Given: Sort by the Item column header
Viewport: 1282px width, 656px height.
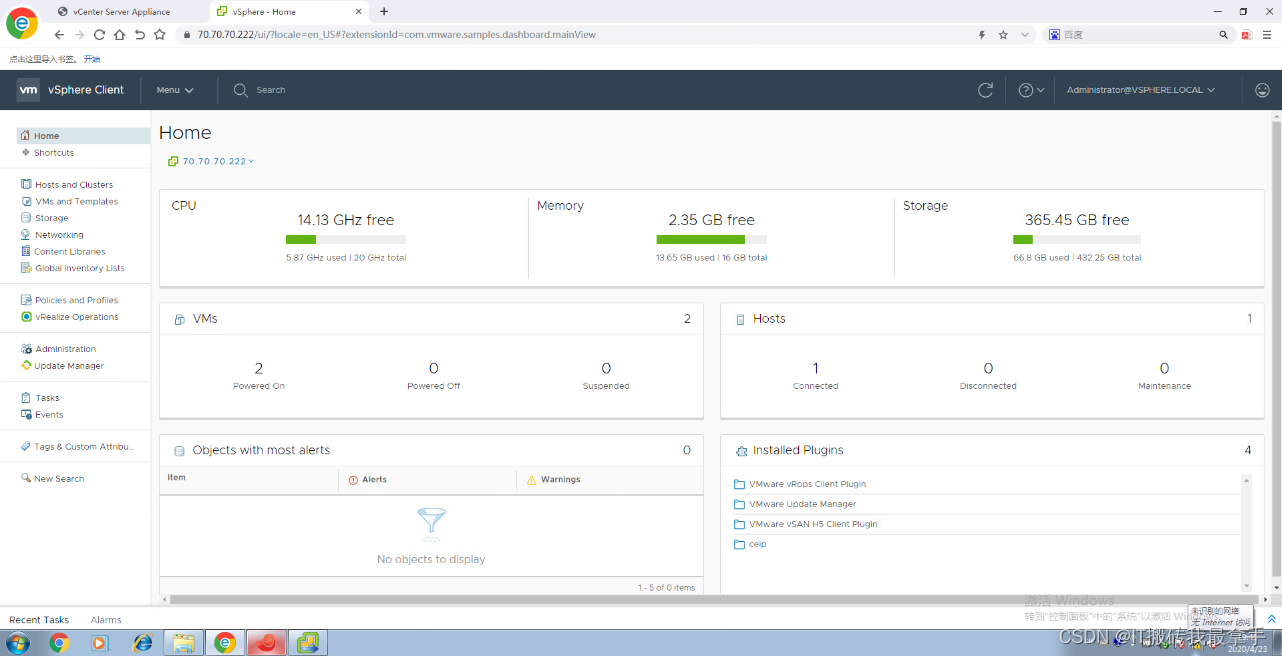Looking at the screenshot, I should pyautogui.click(x=176, y=478).
